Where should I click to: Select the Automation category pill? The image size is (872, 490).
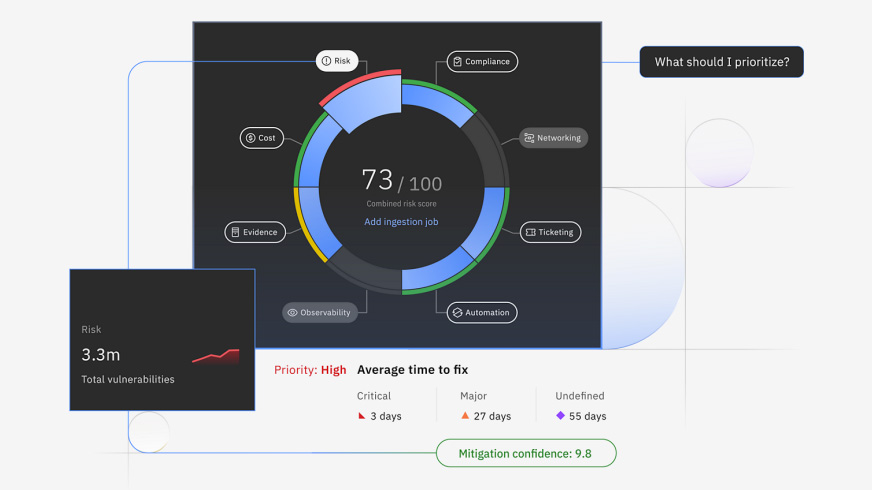(482, 313)
